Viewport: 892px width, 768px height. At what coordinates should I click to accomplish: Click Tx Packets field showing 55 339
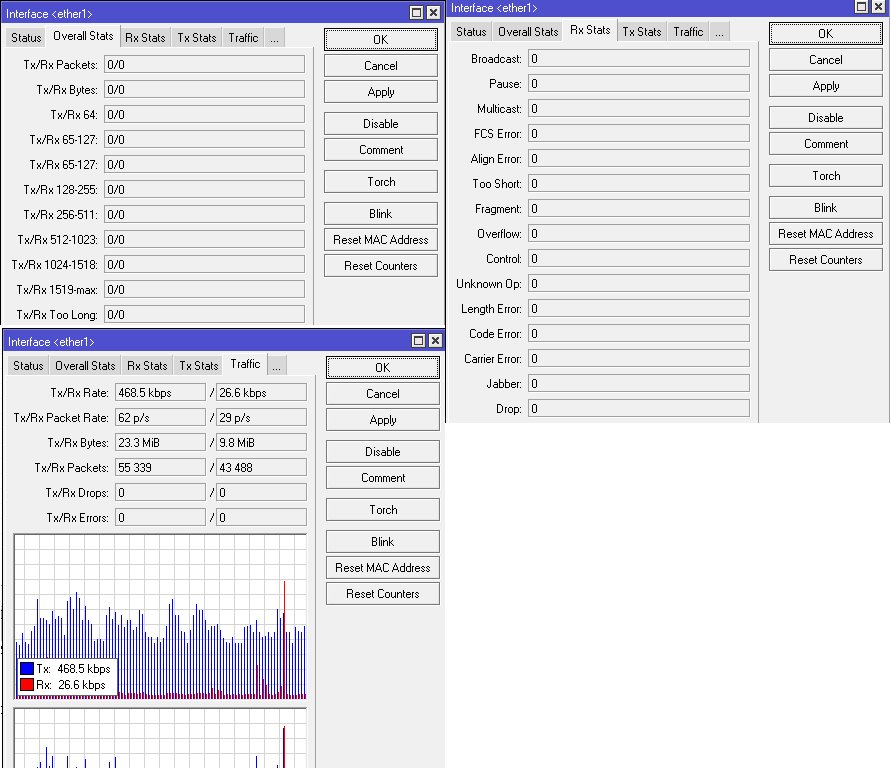pos(160,468)
